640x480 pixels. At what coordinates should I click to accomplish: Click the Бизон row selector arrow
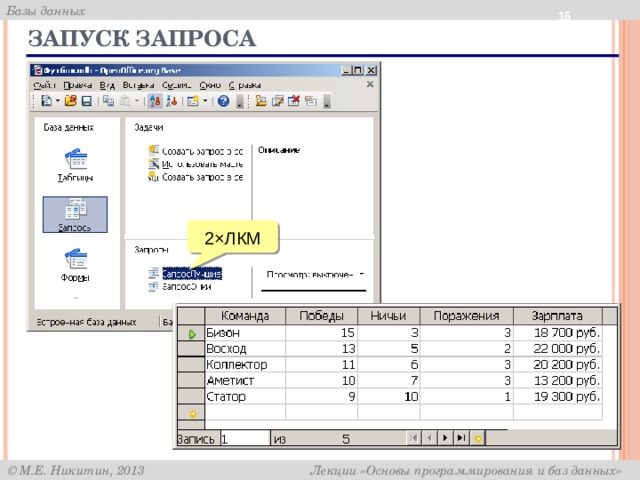pos(191,333)
